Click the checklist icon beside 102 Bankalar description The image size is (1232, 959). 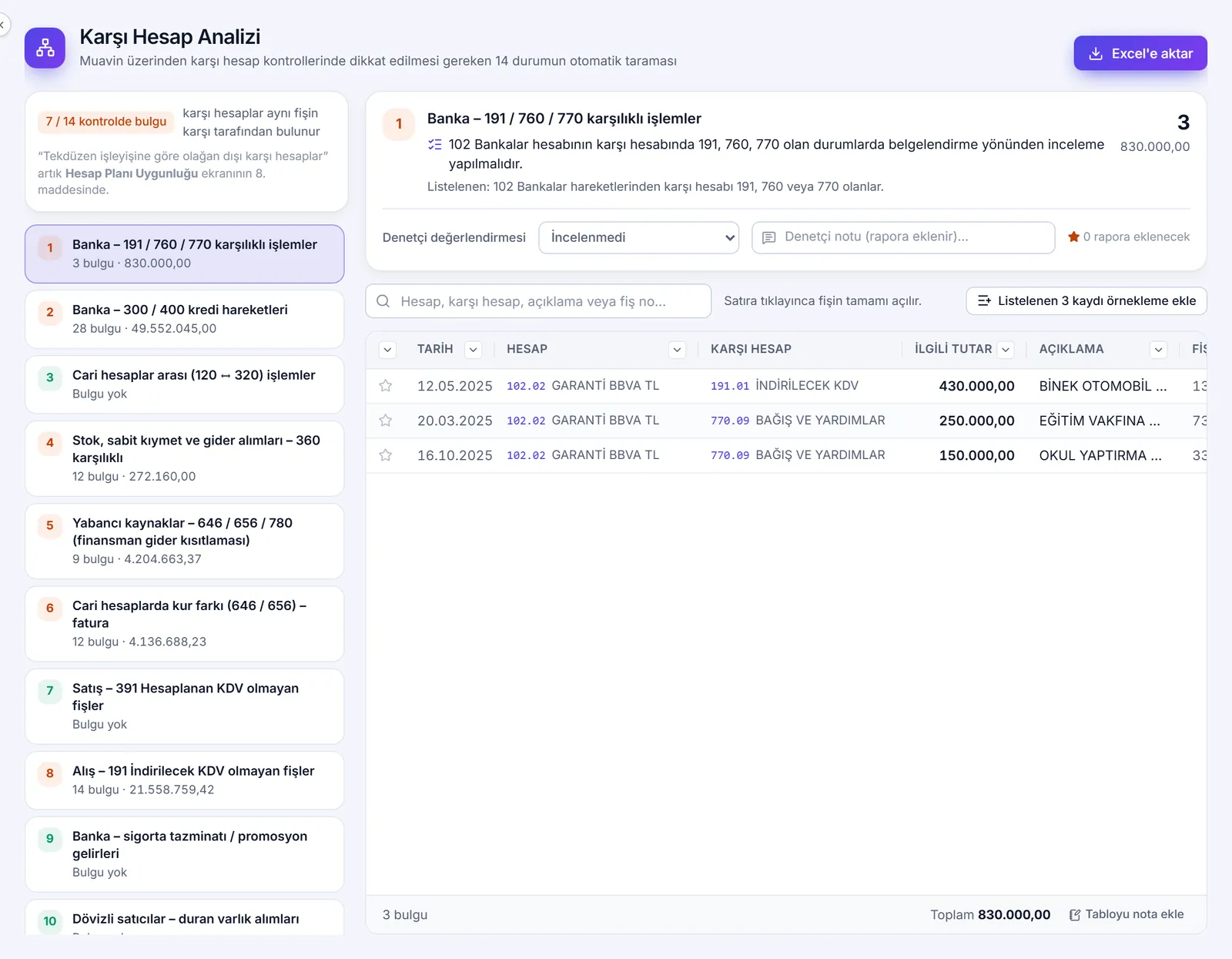coord(435,145)
